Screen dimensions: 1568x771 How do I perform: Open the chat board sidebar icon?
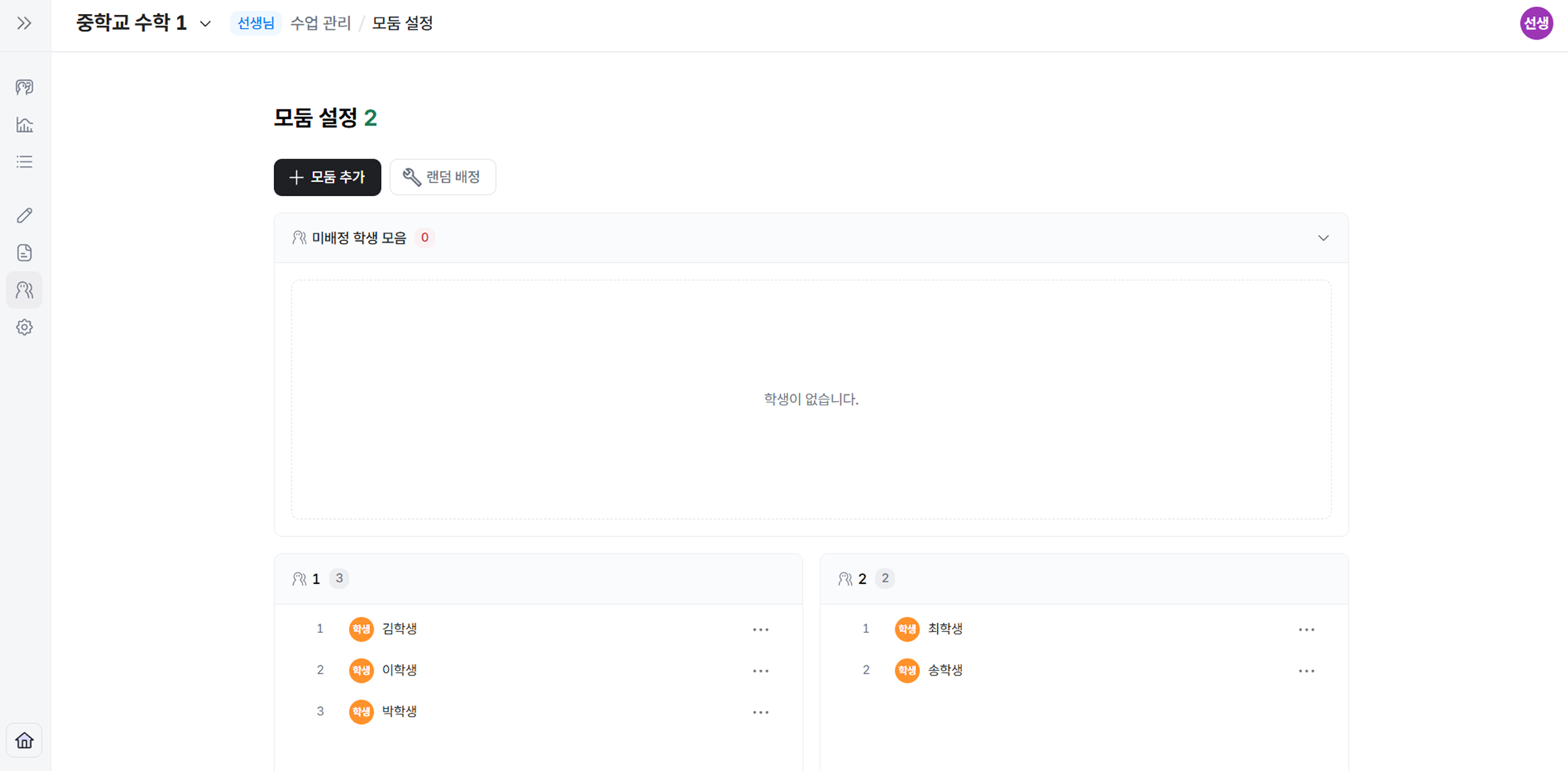click(x=24, y=87)
